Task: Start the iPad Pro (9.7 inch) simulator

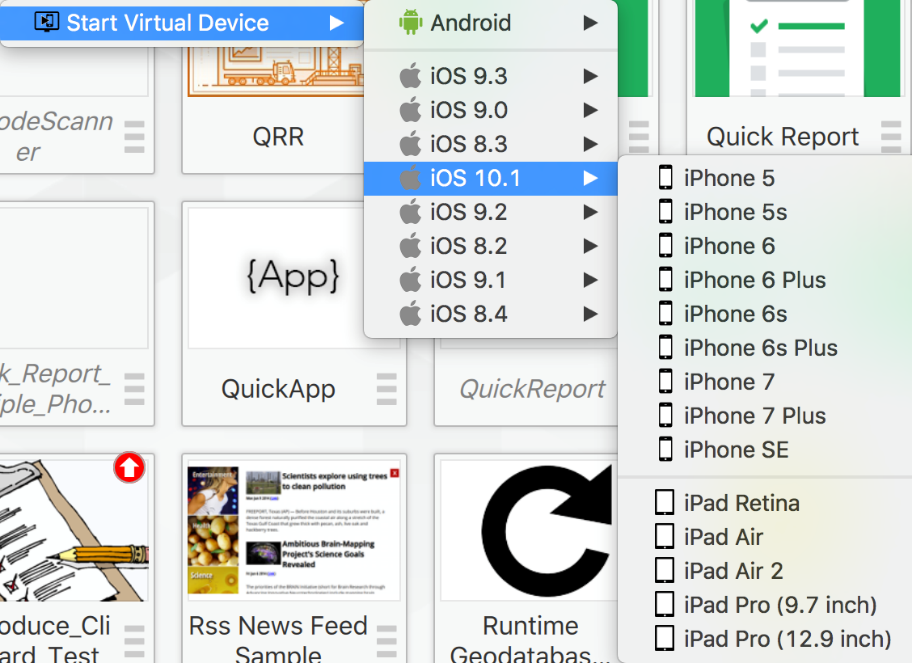Action: tap(765, 605)
